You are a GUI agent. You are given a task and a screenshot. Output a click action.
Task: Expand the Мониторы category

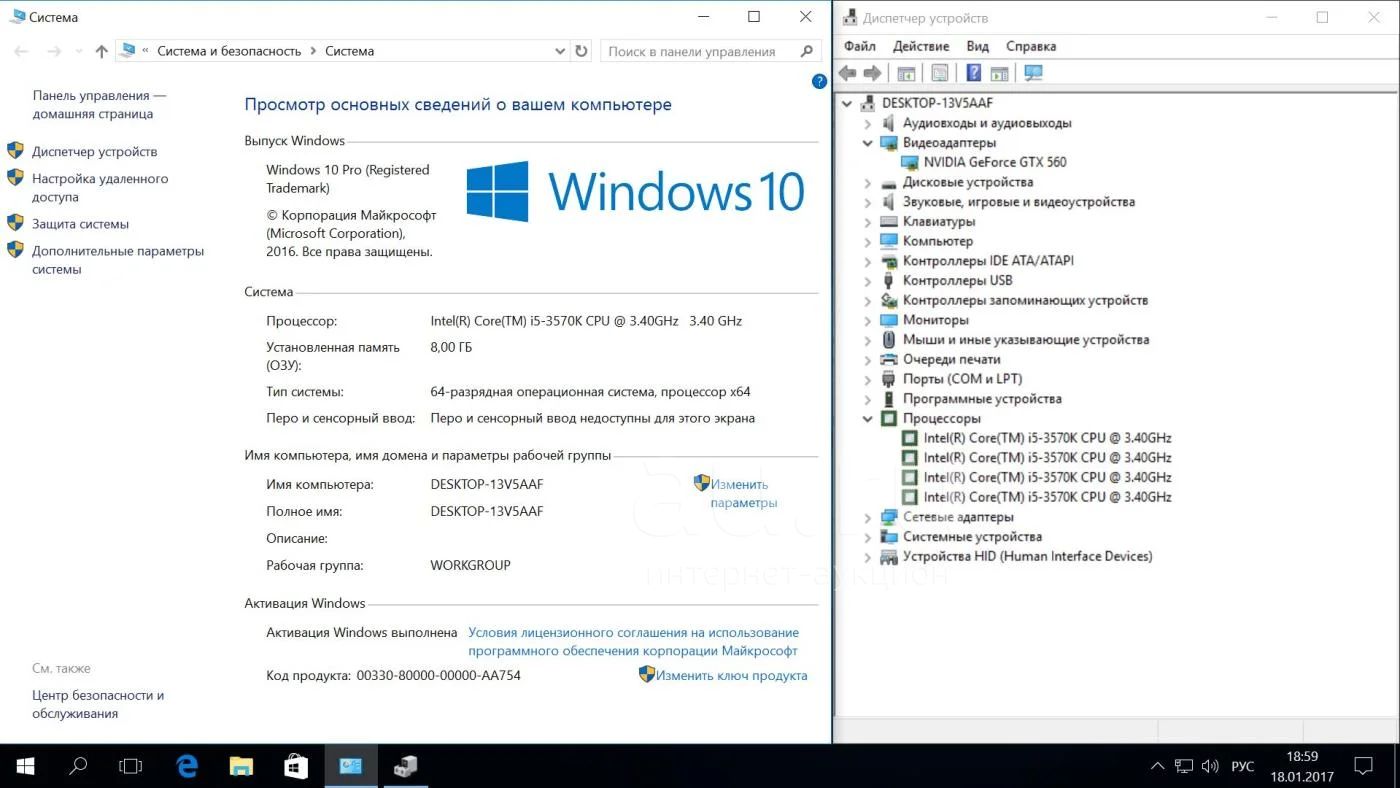point(868,321)
